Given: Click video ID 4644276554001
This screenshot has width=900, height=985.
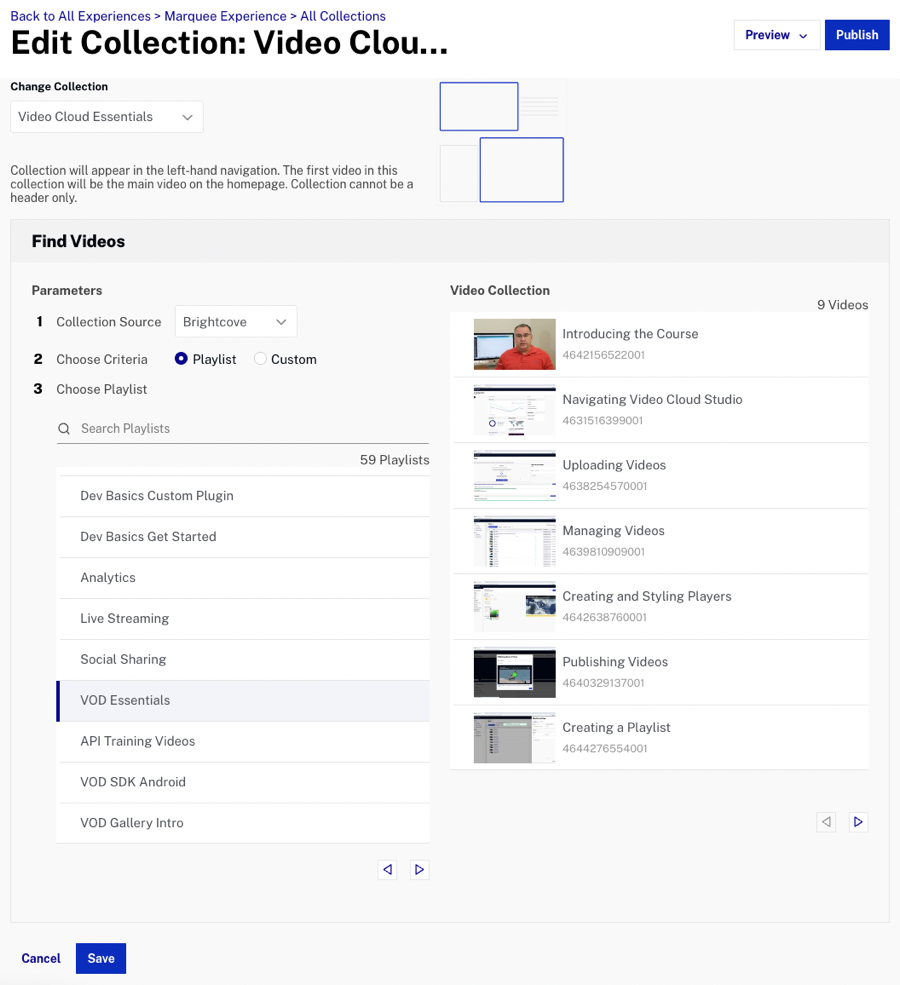Looking at the screenshot, I should pos(605,749).
